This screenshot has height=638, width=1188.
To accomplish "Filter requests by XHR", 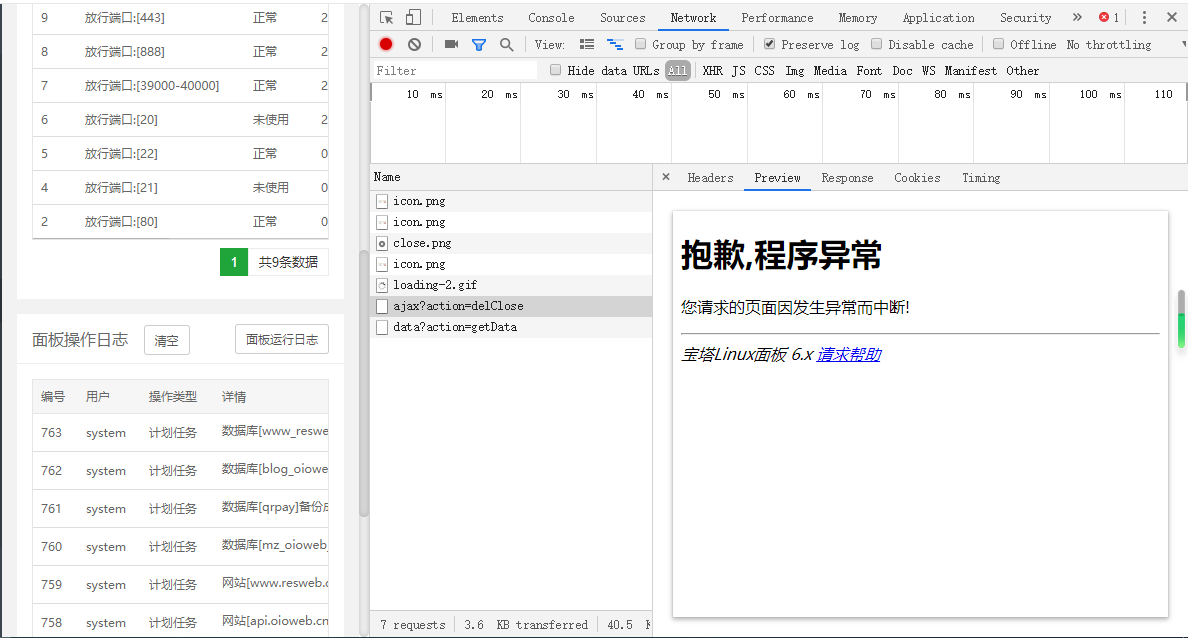I will pos(712,70).
